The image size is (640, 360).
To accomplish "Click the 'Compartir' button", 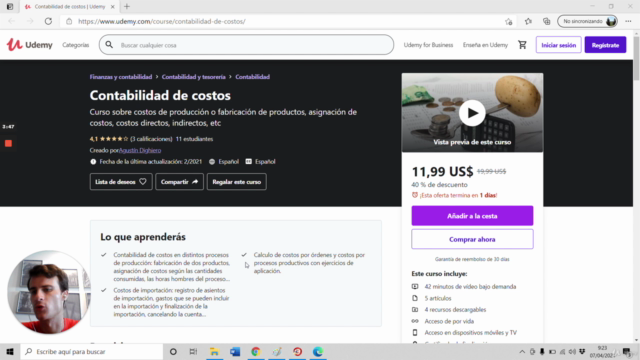I will (x=179, y=182).
